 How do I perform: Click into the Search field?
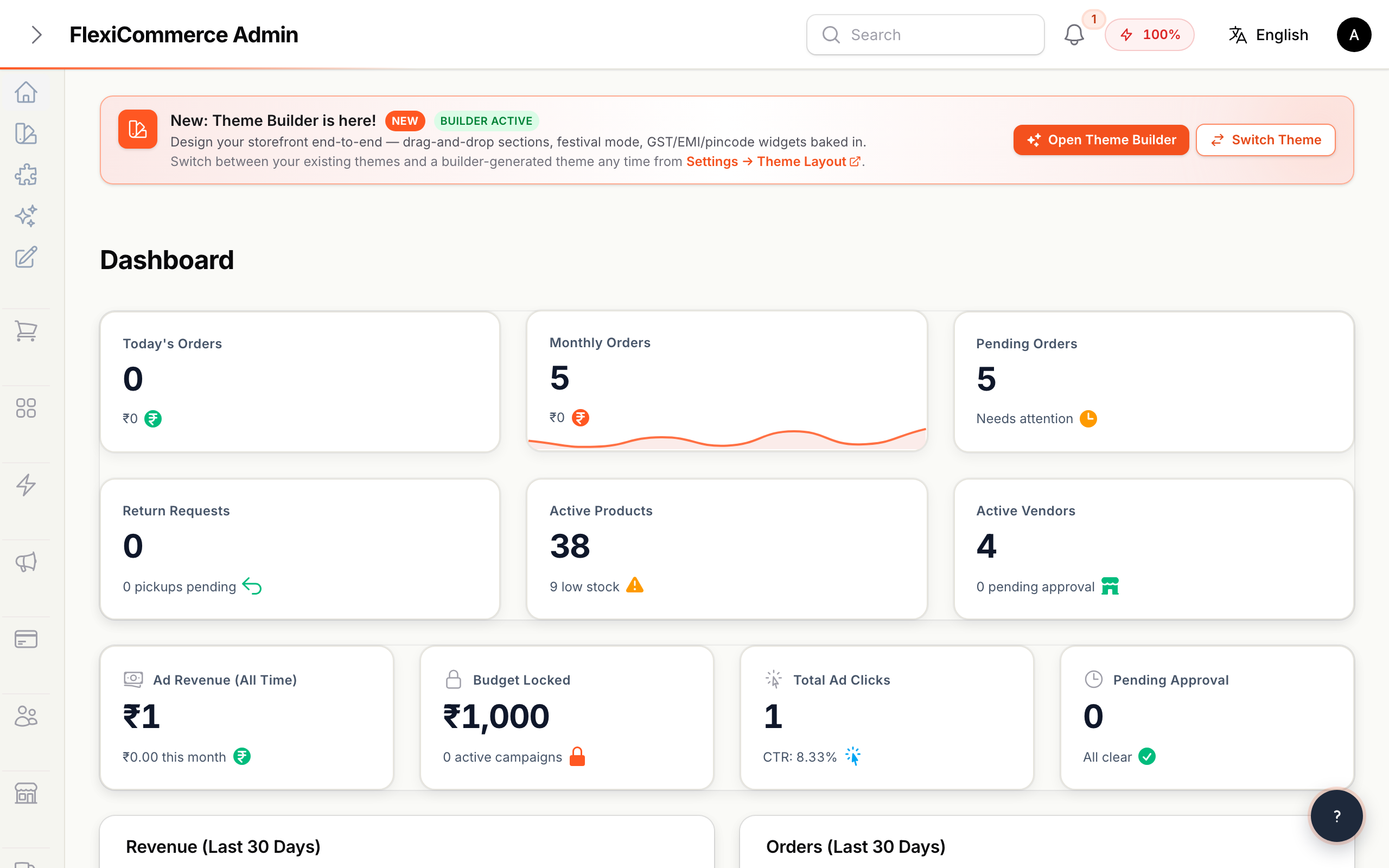925,35
